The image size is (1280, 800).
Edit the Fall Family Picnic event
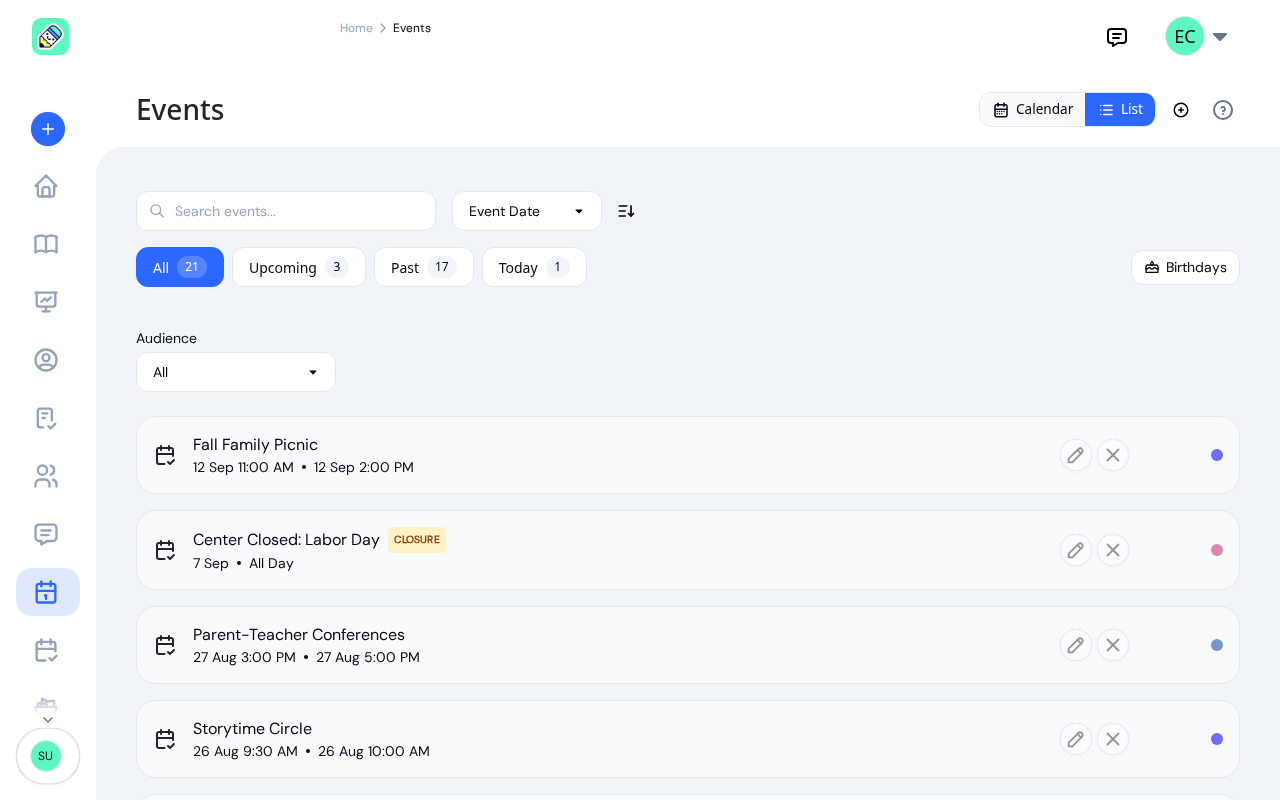(x=1076, y=455)
